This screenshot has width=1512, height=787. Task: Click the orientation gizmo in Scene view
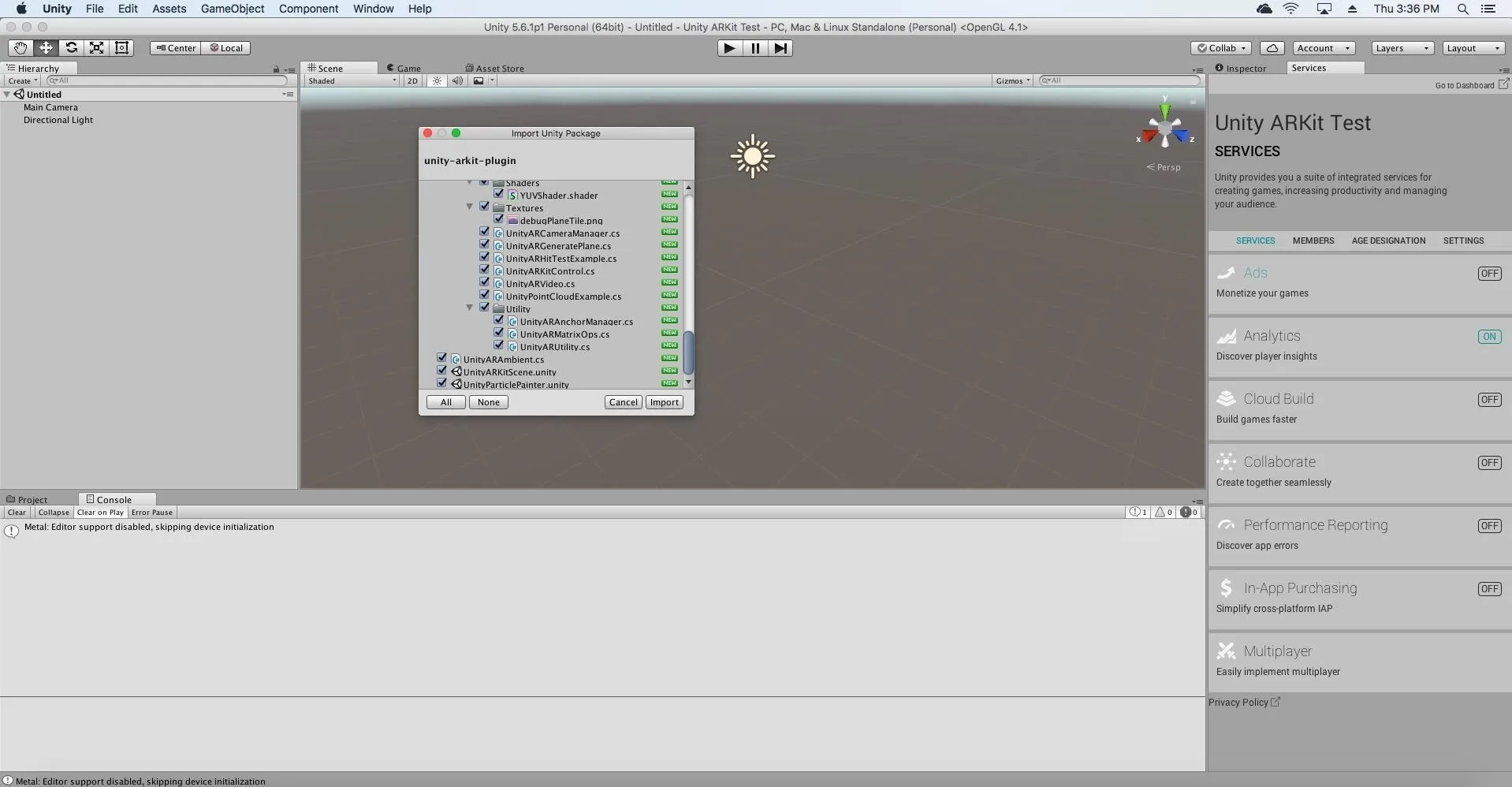coord(1165,129)
